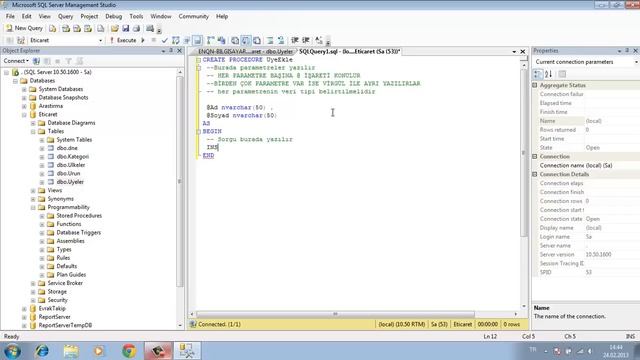
Task: Click the Increase Indent icon
Action: click(x=306, y=40)
